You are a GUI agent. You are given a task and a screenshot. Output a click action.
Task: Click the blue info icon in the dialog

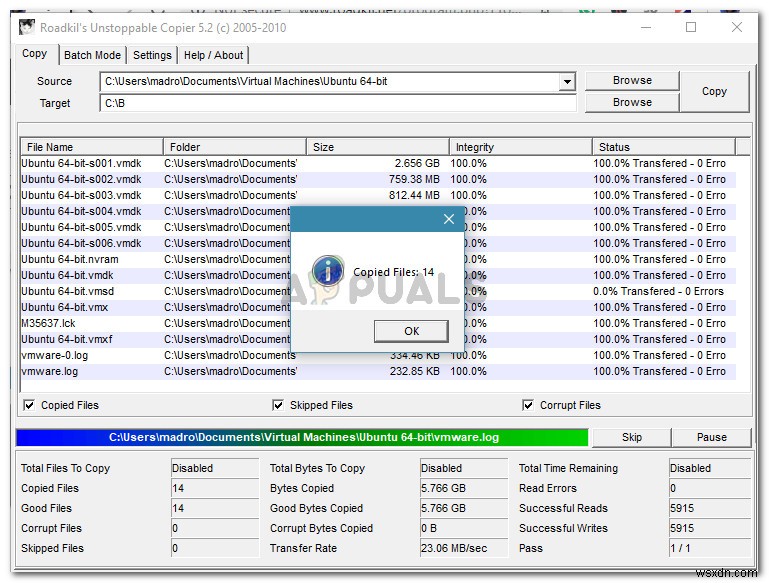327,271
